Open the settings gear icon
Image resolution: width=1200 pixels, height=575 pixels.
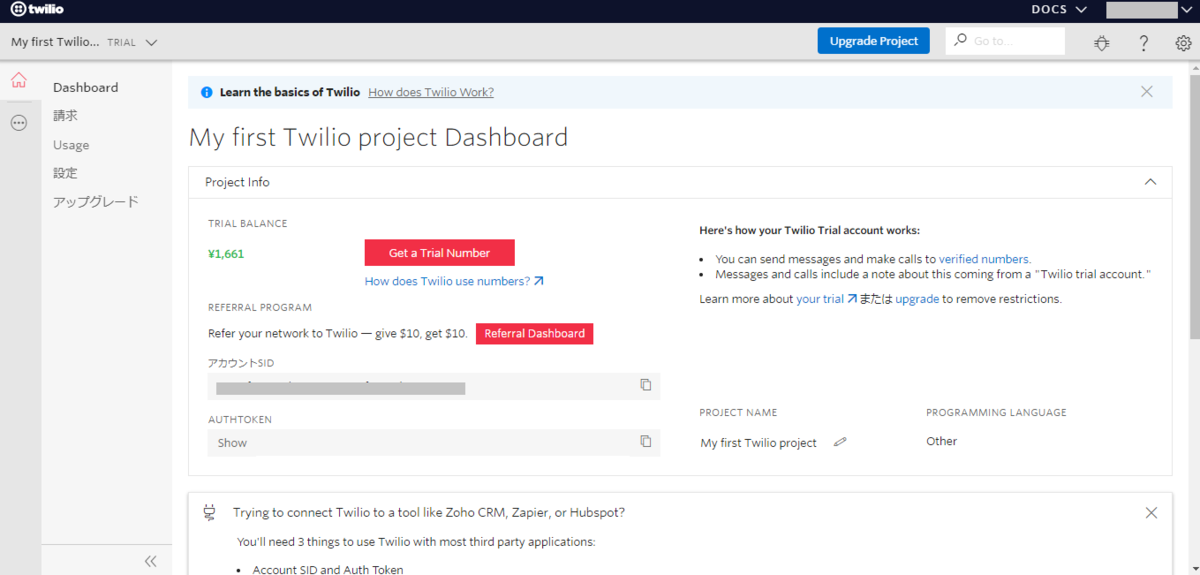(x=1183, y=43)
